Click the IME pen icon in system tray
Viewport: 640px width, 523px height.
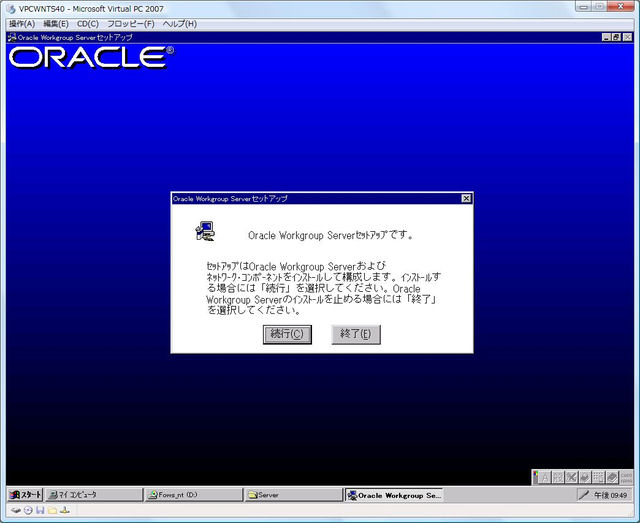584,495
